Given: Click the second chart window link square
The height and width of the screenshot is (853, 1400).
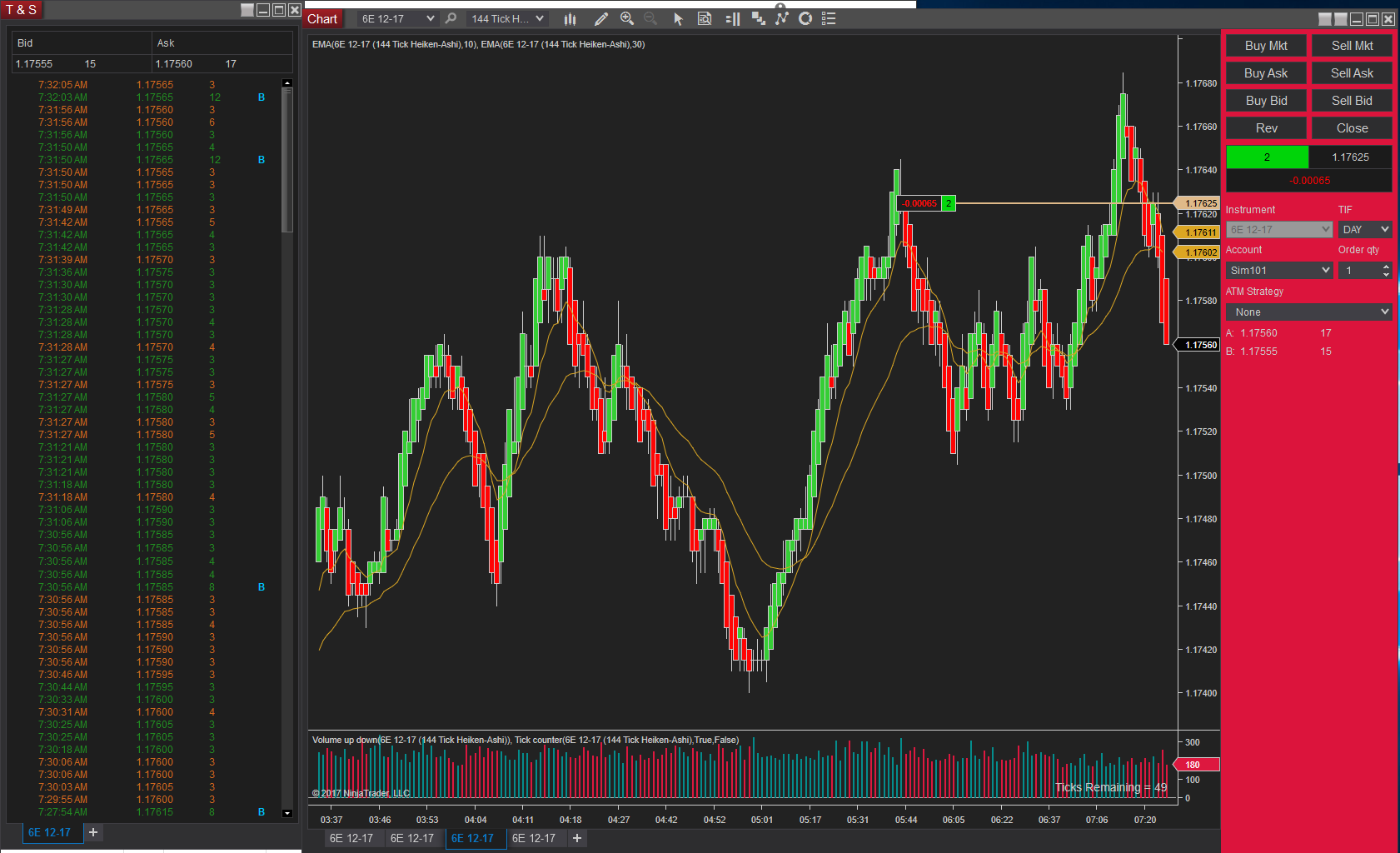Looking at the screenshot, I should point(1341,19).
